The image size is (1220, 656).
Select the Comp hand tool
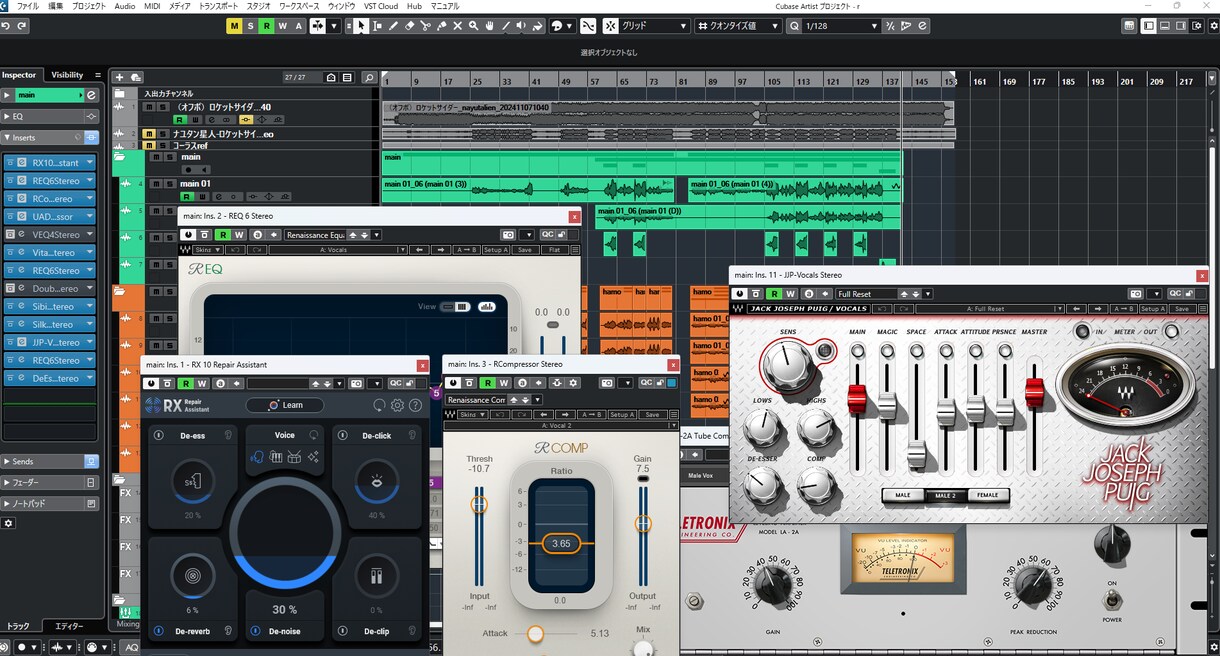tap(489, 26)
